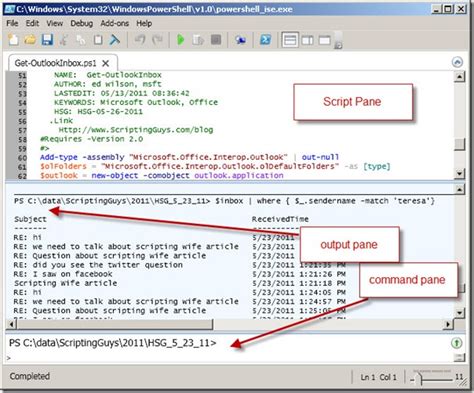Click the Http://www.ScriptingGuys.com/blog comment line
The height and width of the screenshot is (393, 474).
(x=136, y=130)
